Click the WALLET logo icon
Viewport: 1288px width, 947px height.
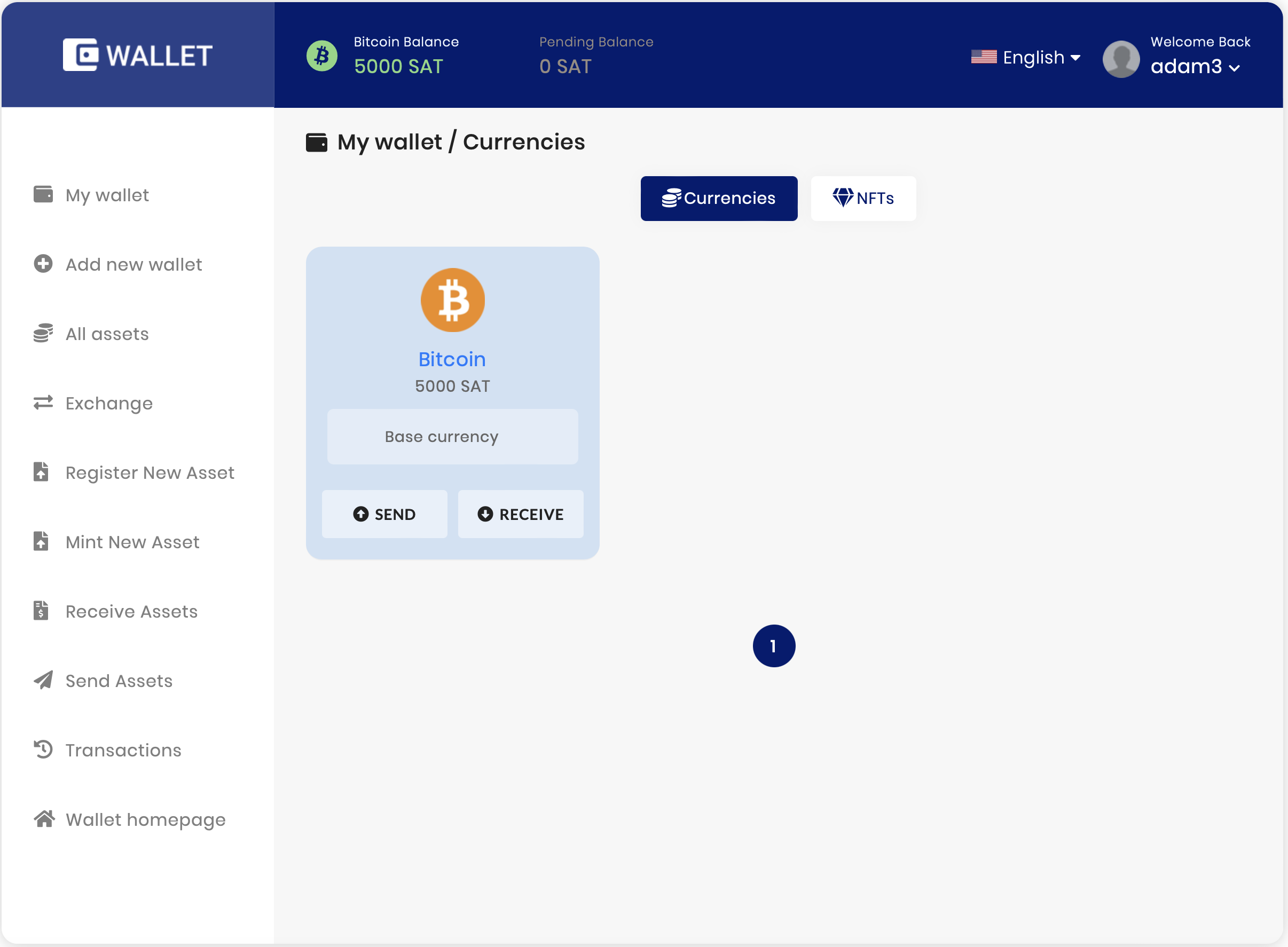click(x=81, y=55)
